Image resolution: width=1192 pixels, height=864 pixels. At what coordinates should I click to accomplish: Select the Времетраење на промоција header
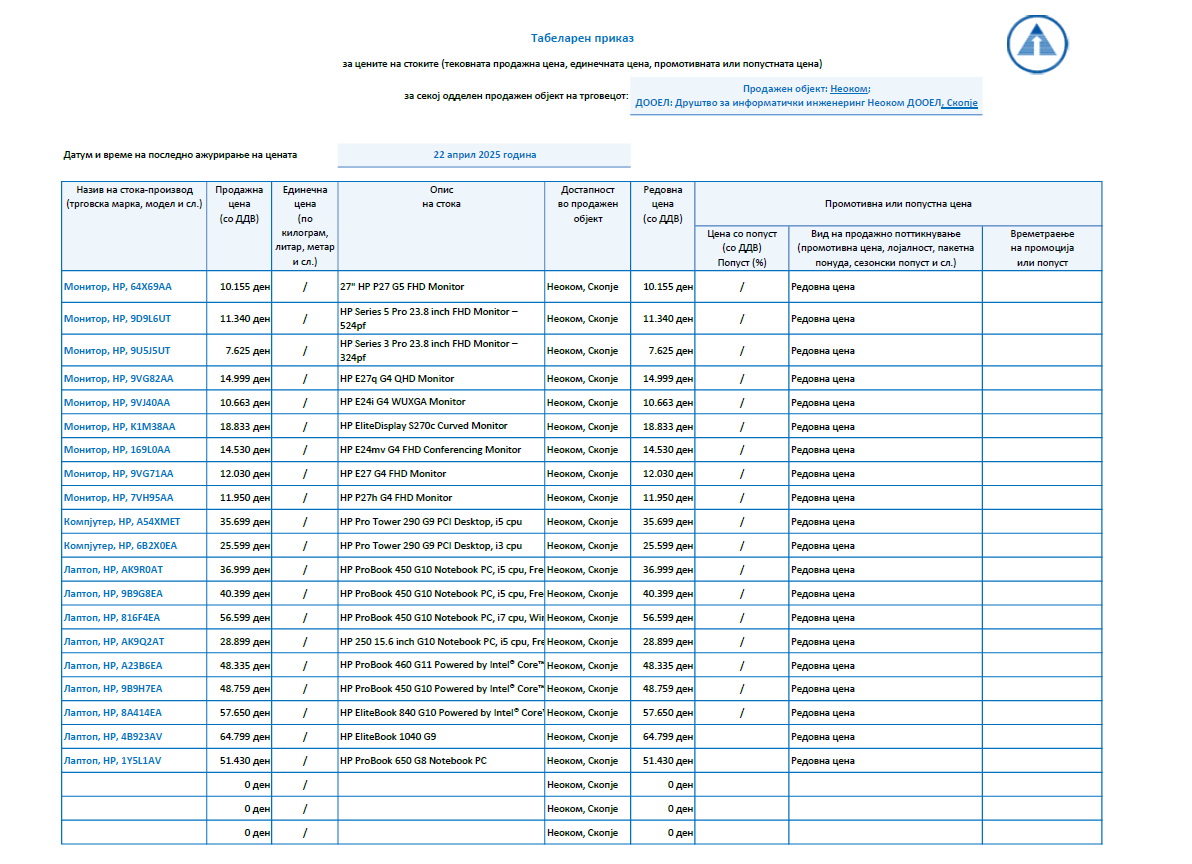pos(1042,248)
